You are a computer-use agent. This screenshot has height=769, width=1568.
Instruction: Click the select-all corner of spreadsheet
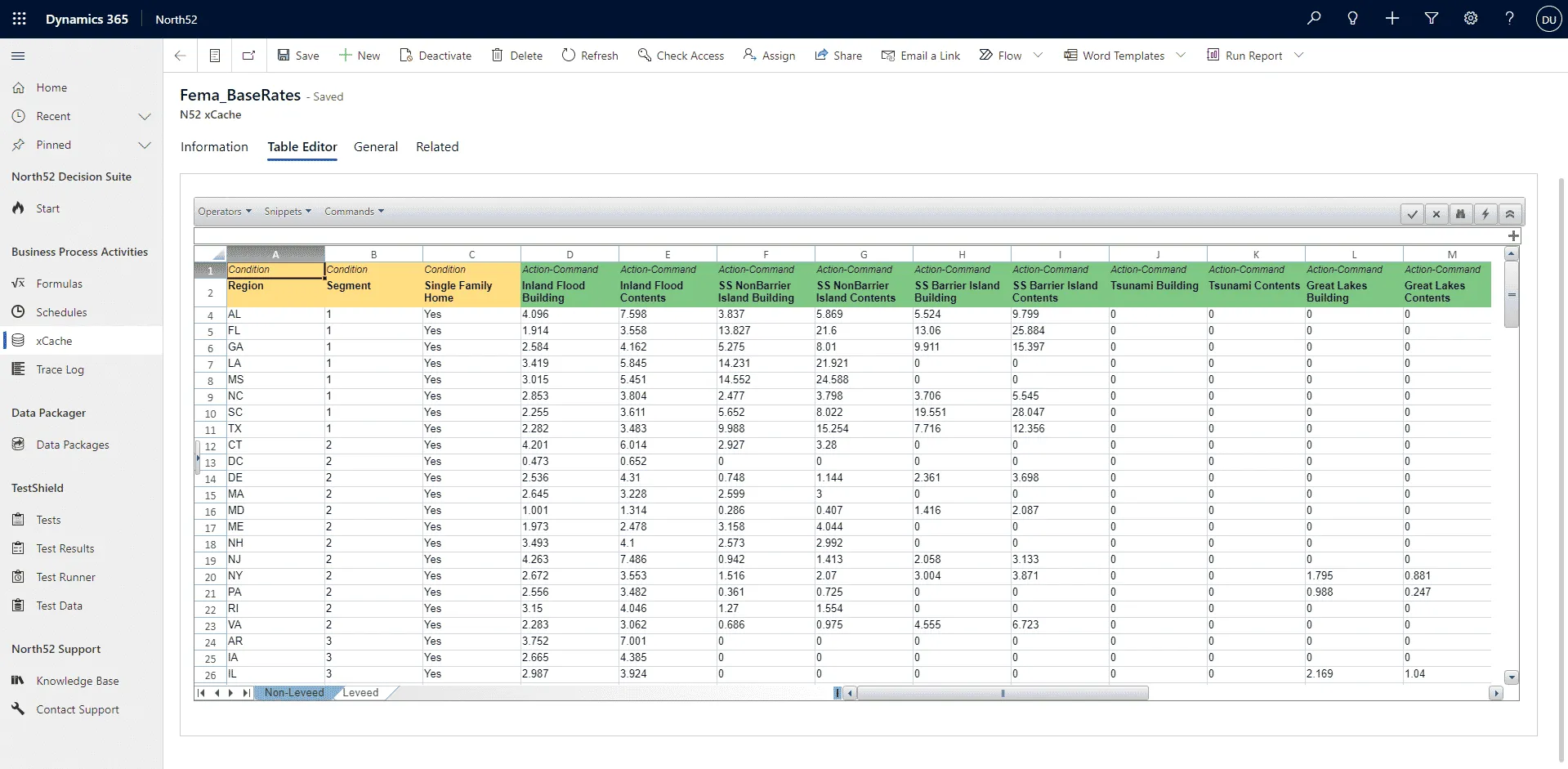[x=210, y=254]
